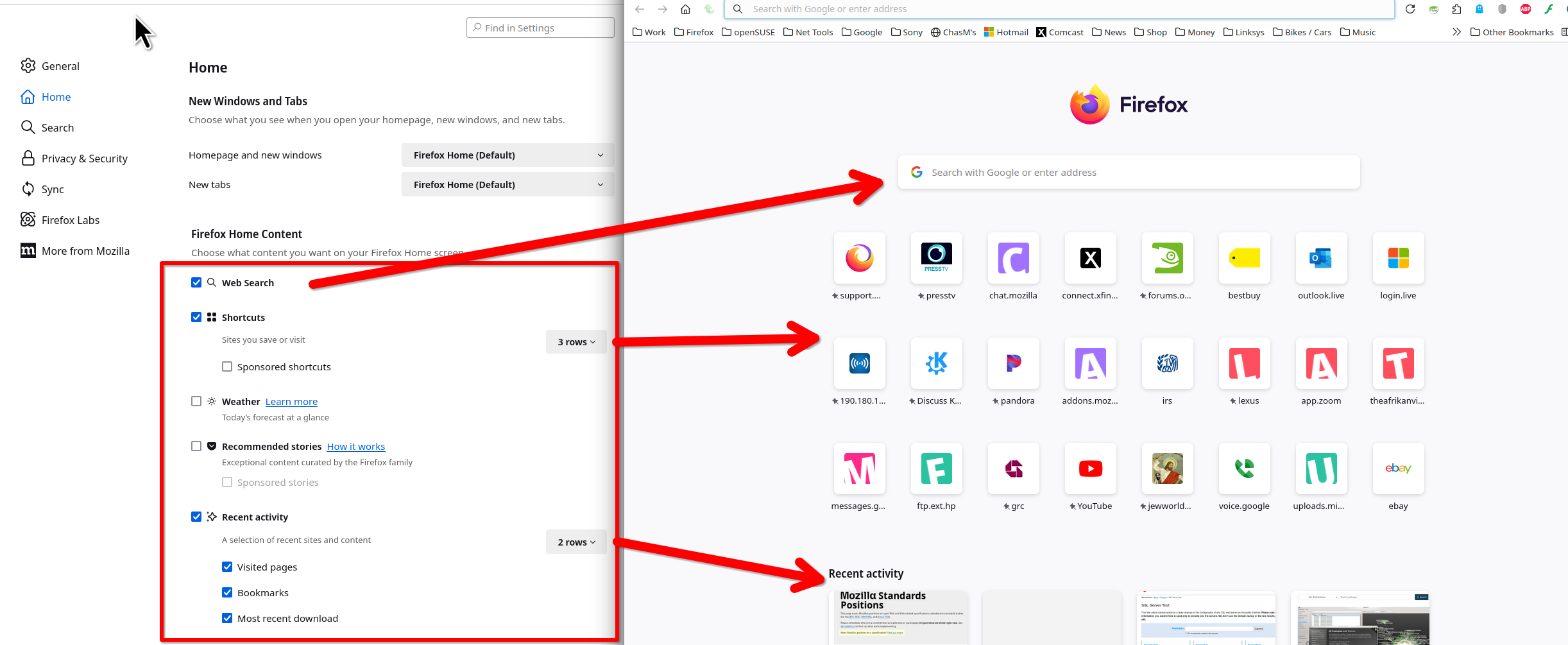The height and width of the screenshot is (645, 1568).
Task: Open the openSUSE bookmarks folder
Action: point(748,32)
